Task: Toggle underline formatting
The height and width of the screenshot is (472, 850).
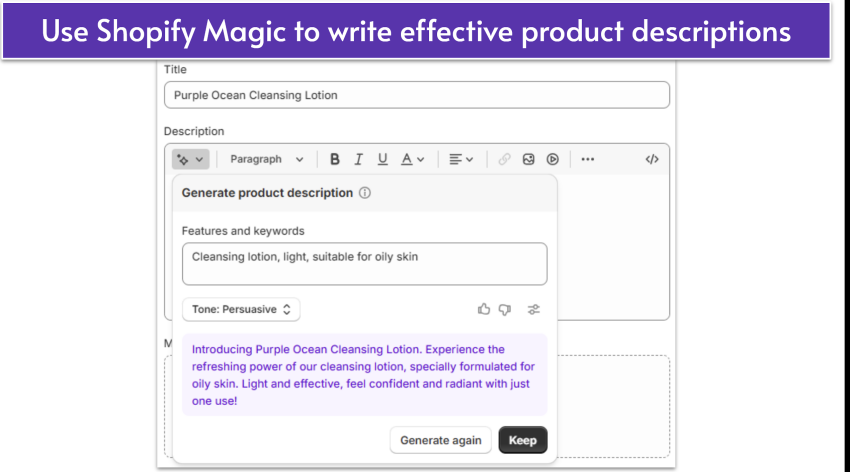Action: [x=383, y=159]
